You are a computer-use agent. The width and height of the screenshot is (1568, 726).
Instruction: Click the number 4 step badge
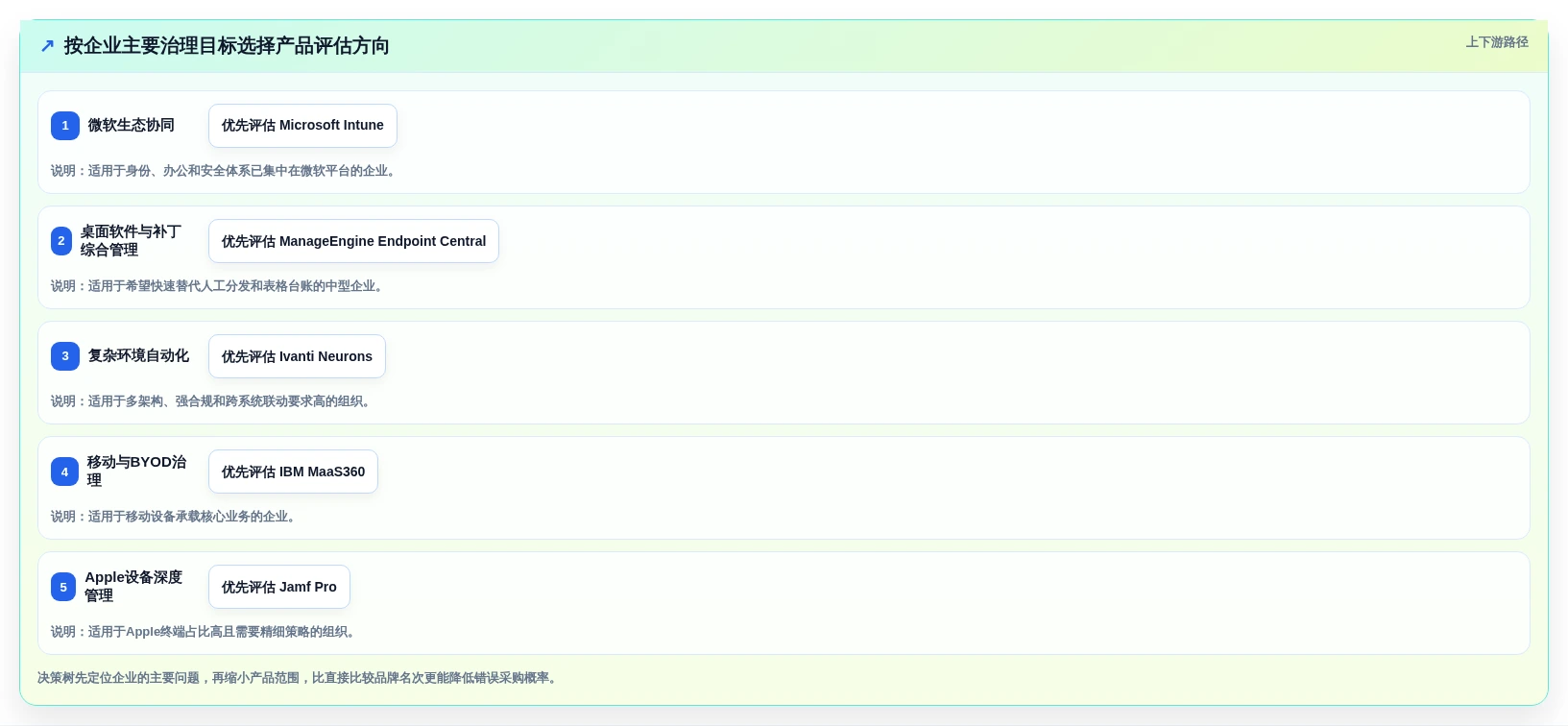[64, 472]
